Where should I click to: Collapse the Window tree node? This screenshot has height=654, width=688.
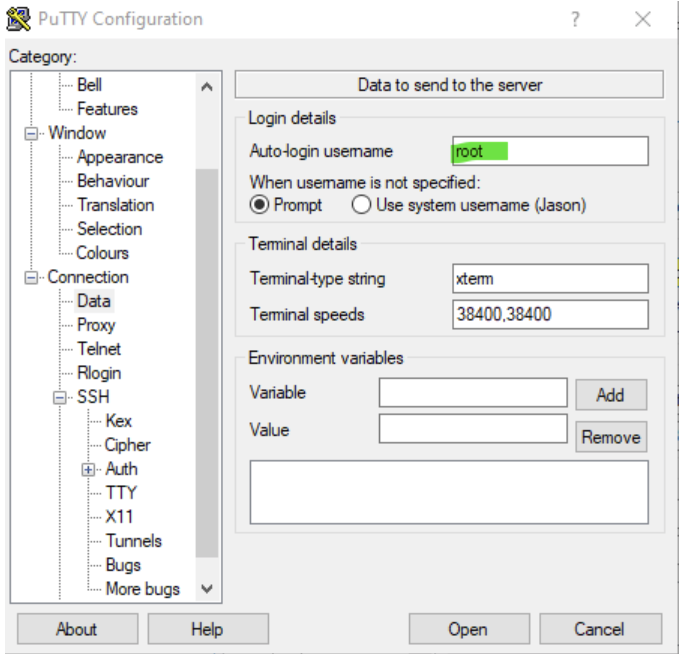click(x=31, y=133)
